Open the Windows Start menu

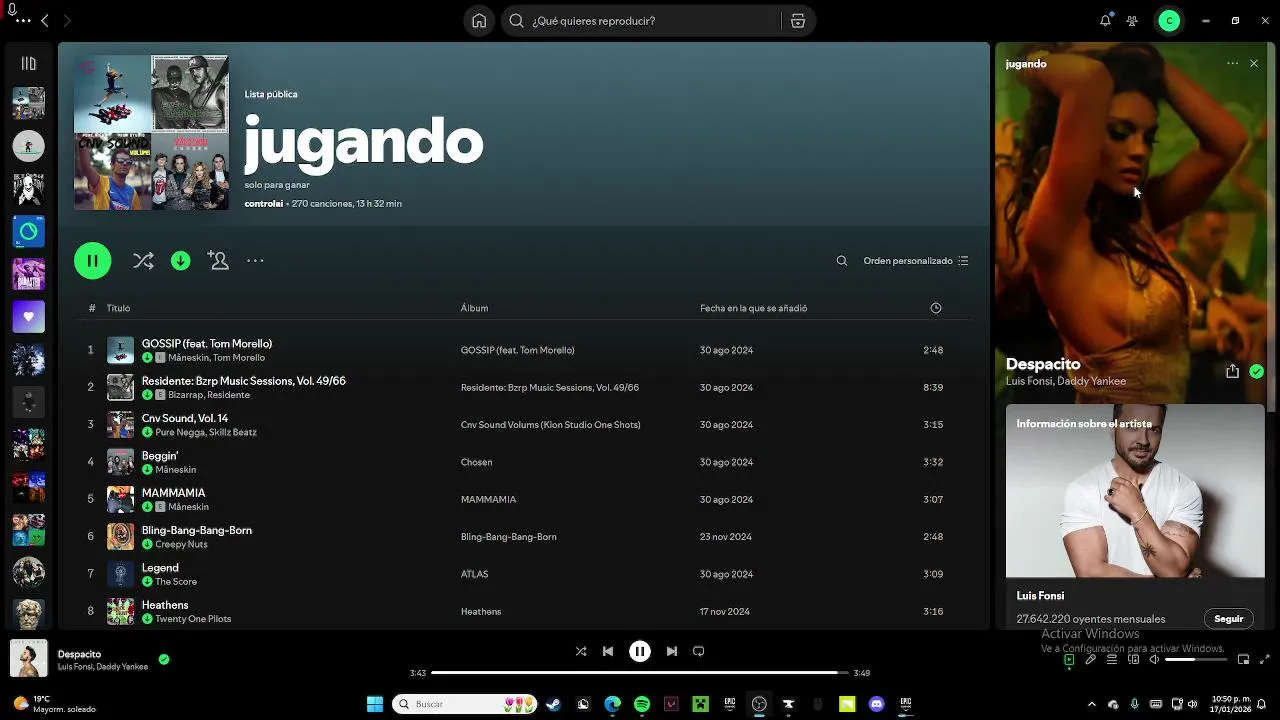click(375, 704)
